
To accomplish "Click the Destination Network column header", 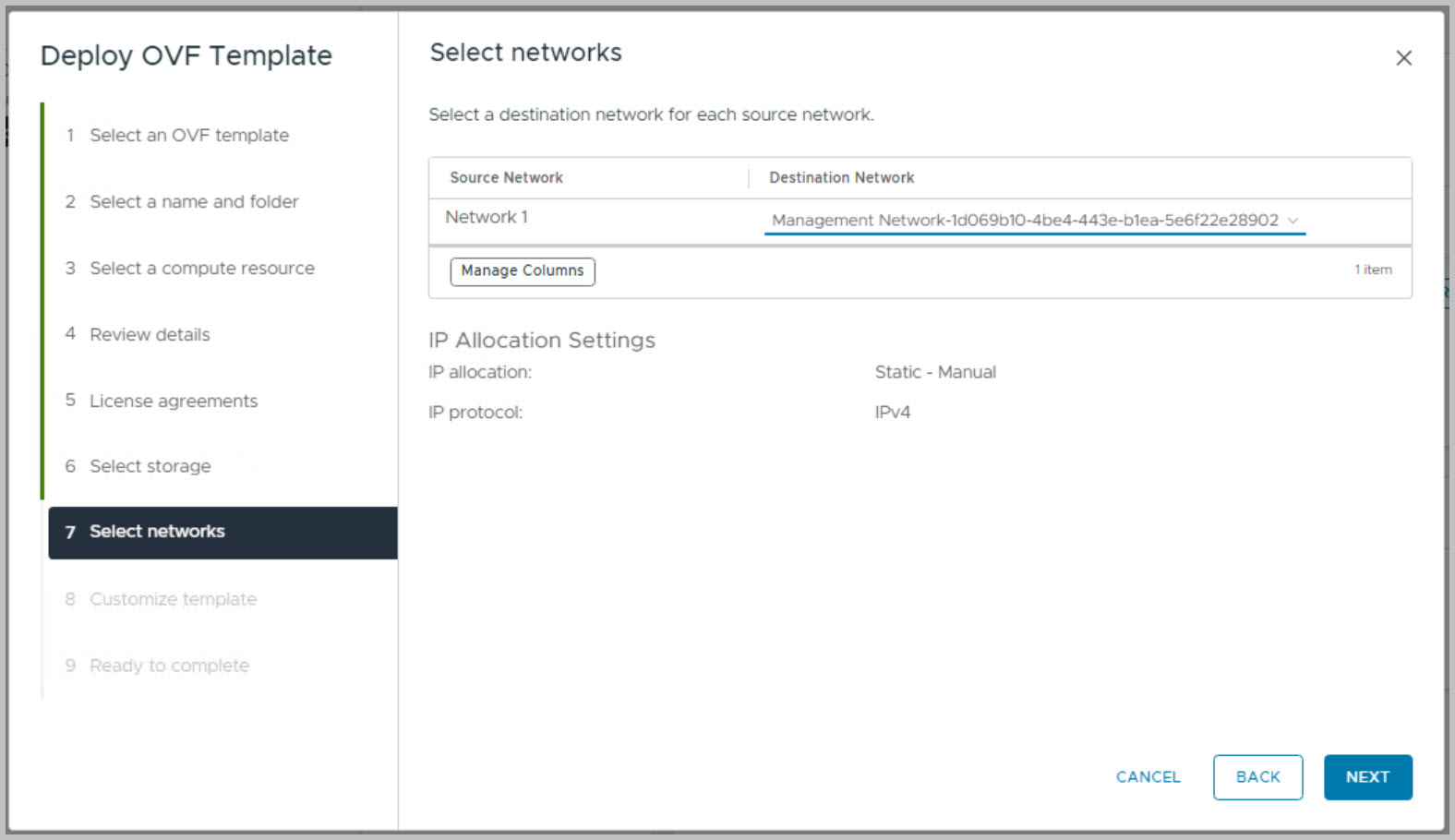I will coord(841,178).
